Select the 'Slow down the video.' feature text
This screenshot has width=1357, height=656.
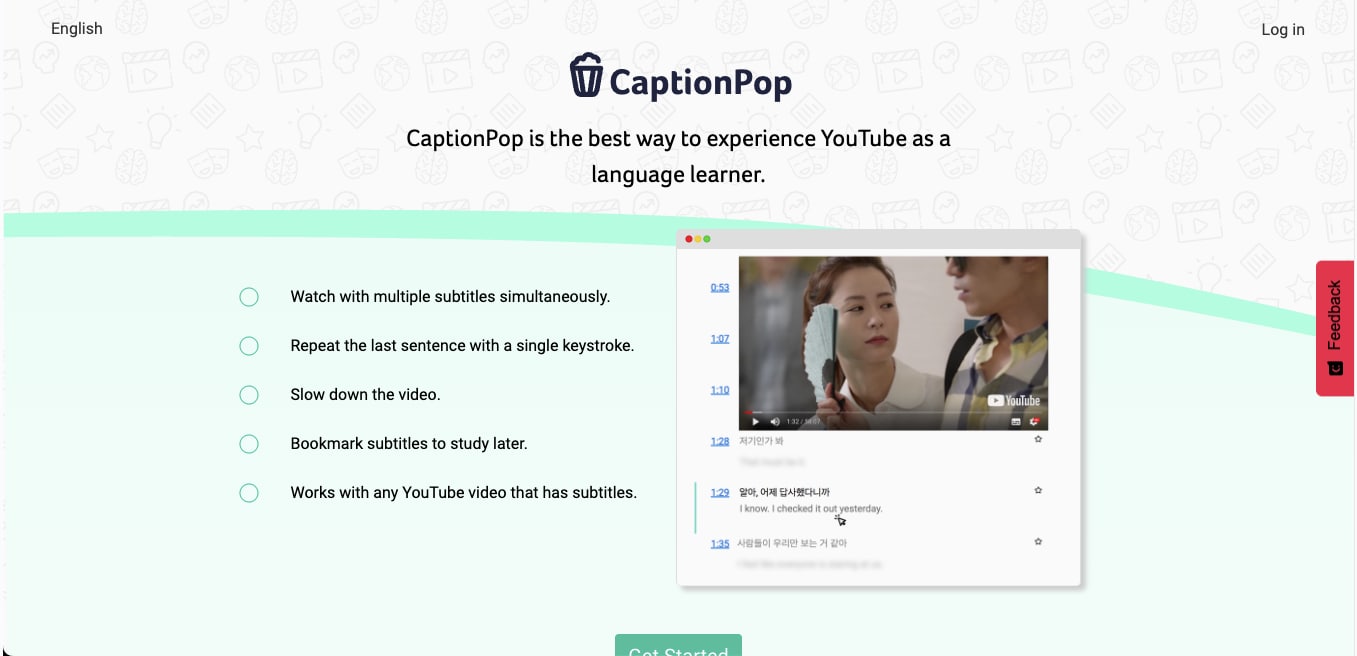365,395
